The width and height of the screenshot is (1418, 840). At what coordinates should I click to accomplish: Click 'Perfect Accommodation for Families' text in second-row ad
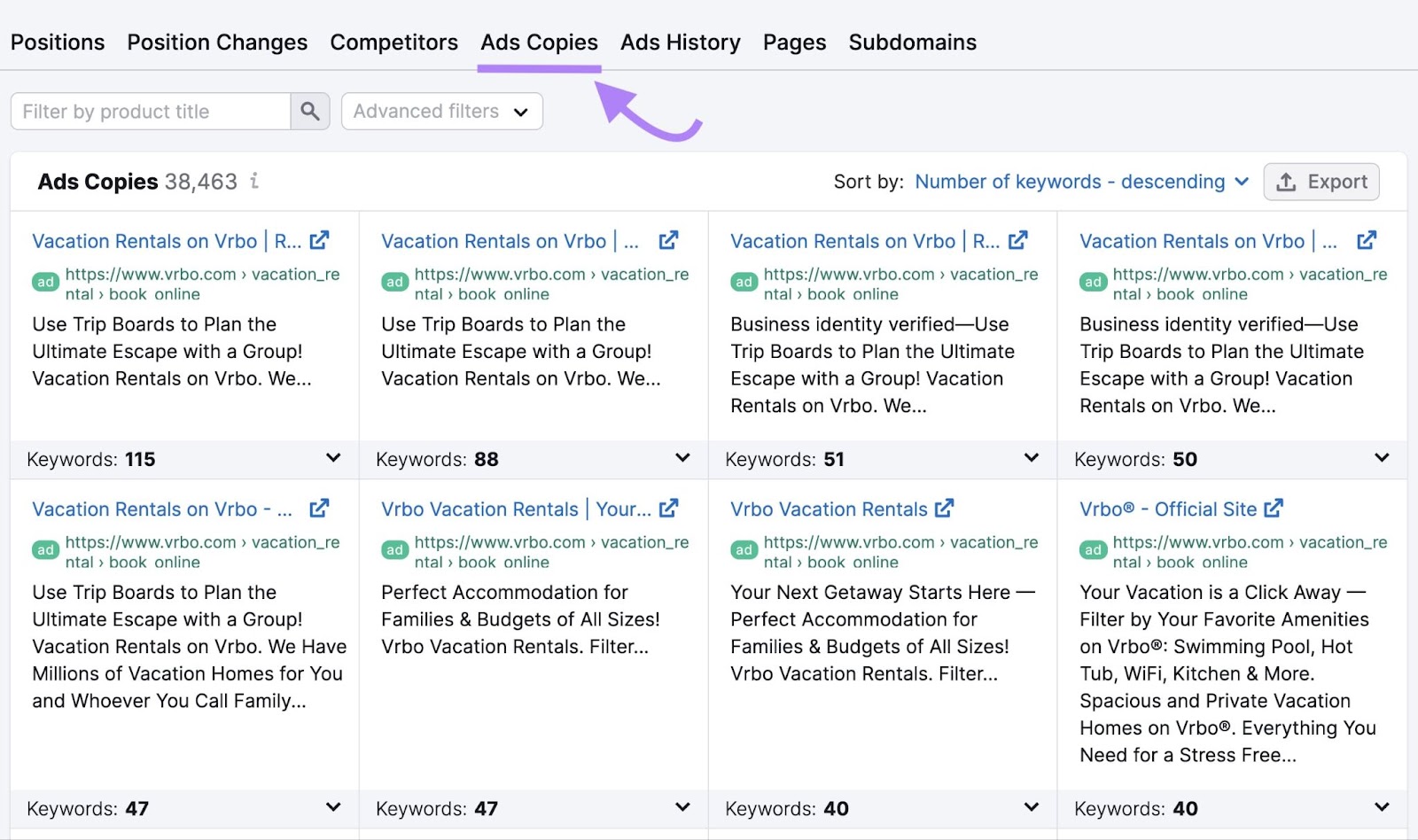(x=520, y=619)
